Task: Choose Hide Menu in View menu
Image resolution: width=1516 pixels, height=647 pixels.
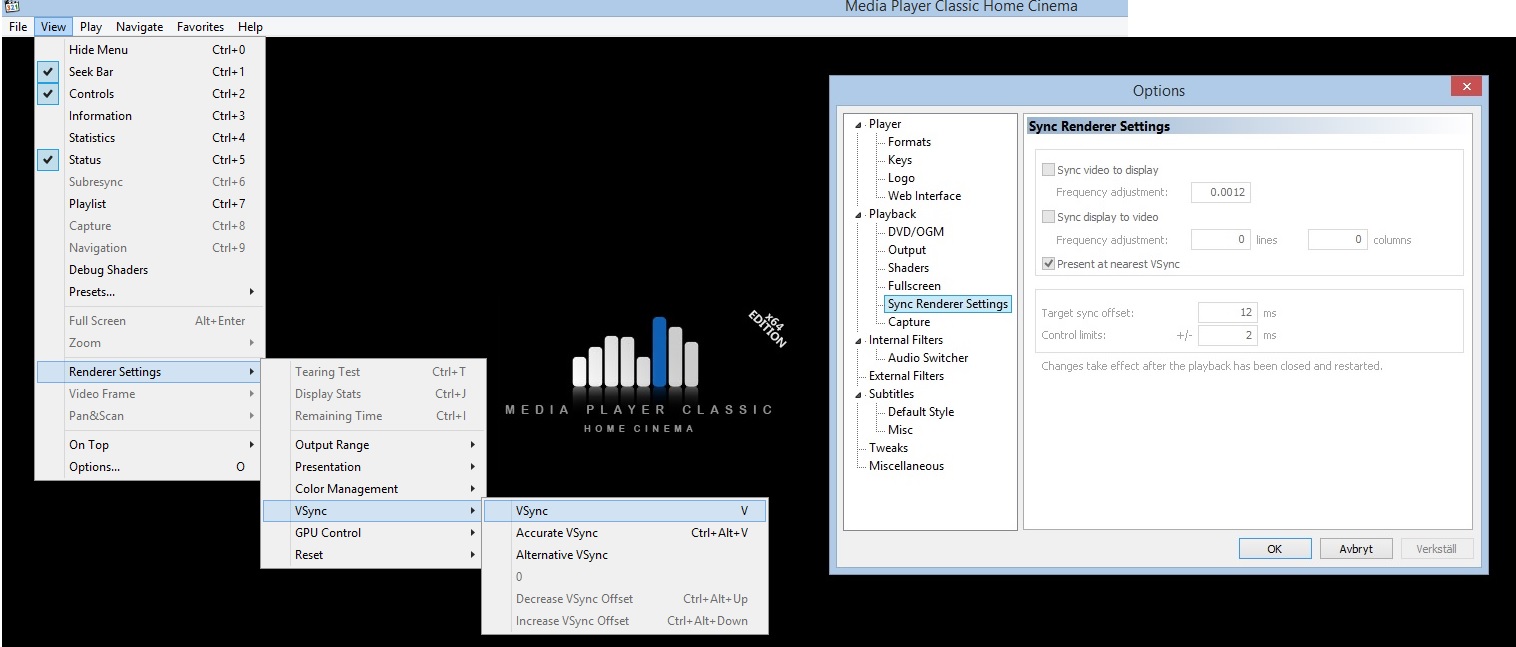Action: tap(150, 50)
